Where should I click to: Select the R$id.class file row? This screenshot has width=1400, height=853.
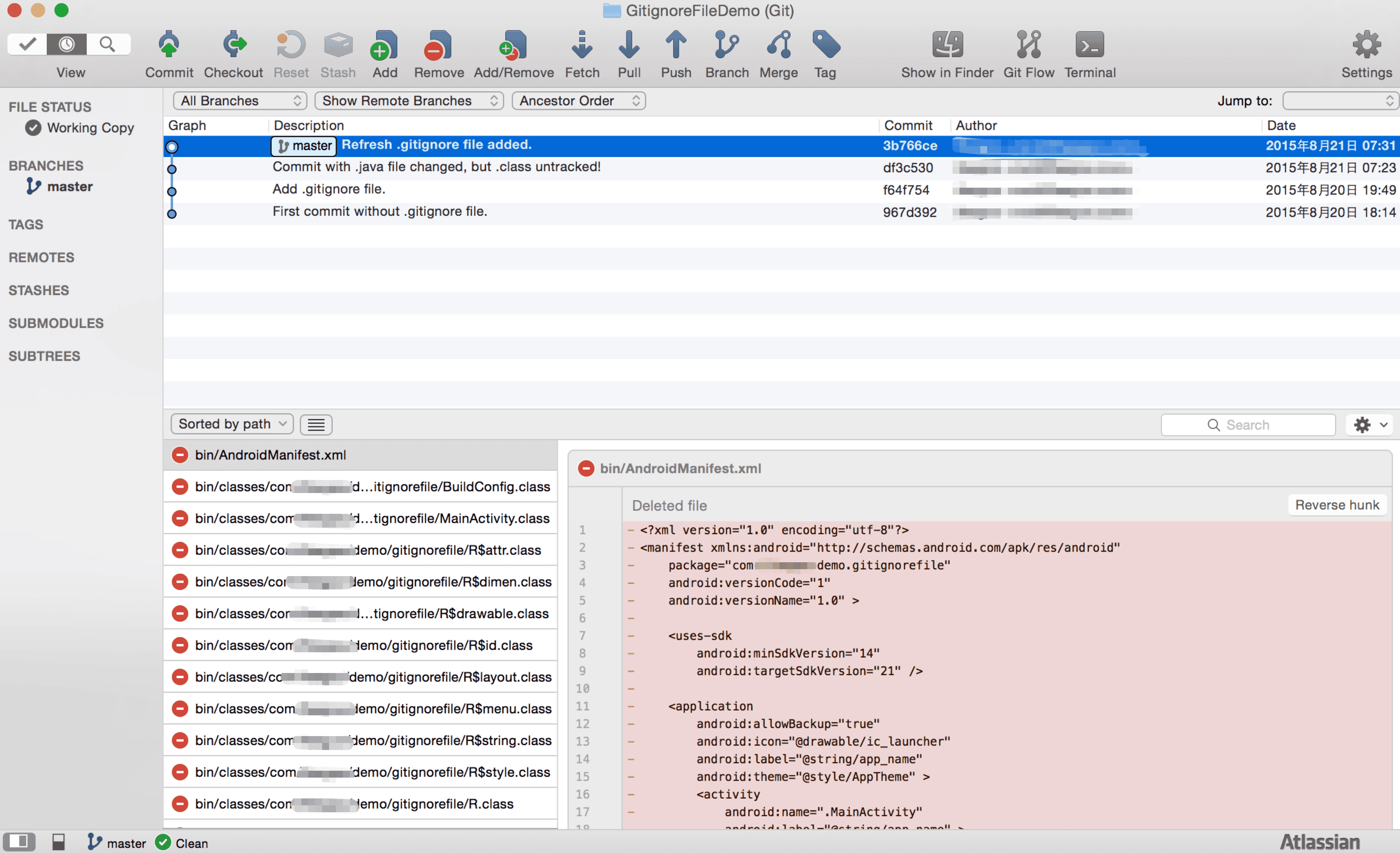pyautogui.click(x=360, y=646)
